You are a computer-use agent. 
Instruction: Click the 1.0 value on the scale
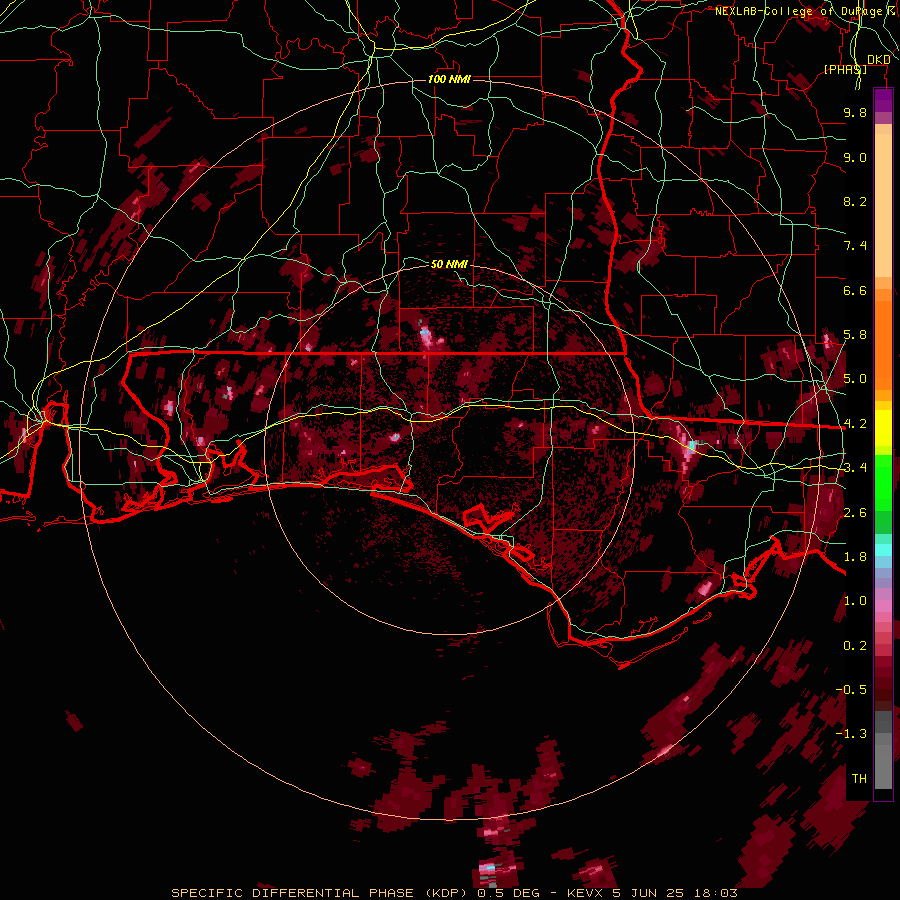click(x=855, y=601)
